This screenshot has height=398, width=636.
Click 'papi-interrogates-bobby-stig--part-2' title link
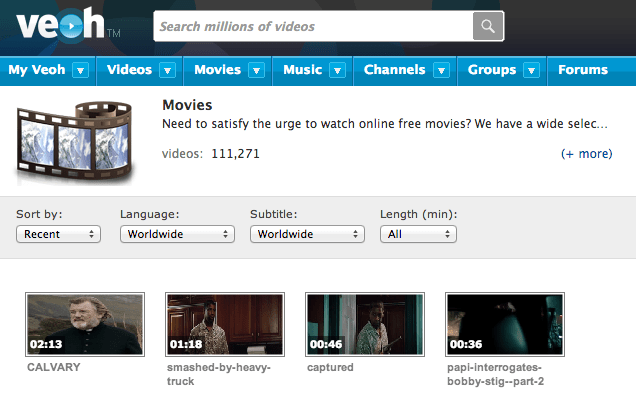pos(495,374)
